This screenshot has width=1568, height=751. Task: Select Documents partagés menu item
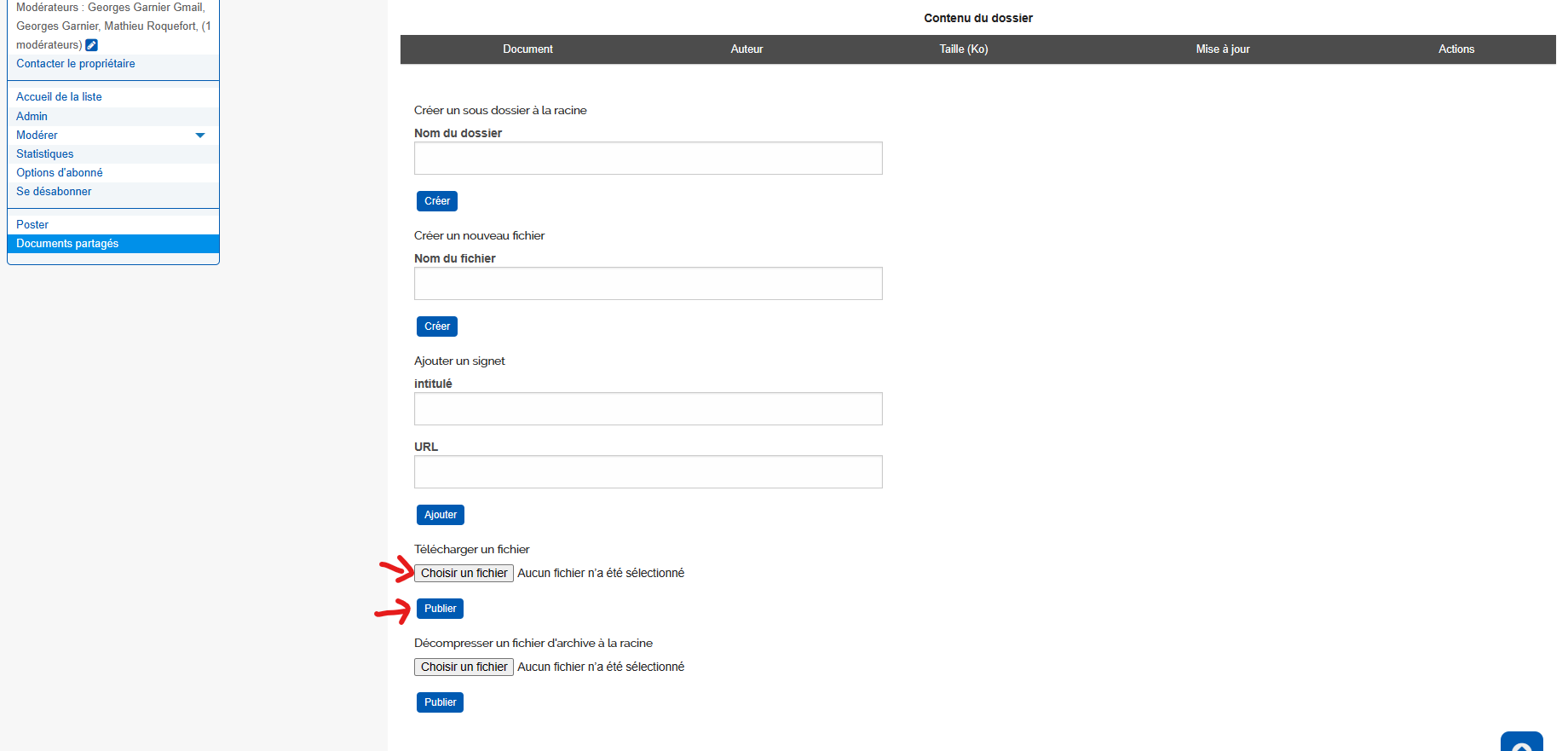click(x=67, y=244)
